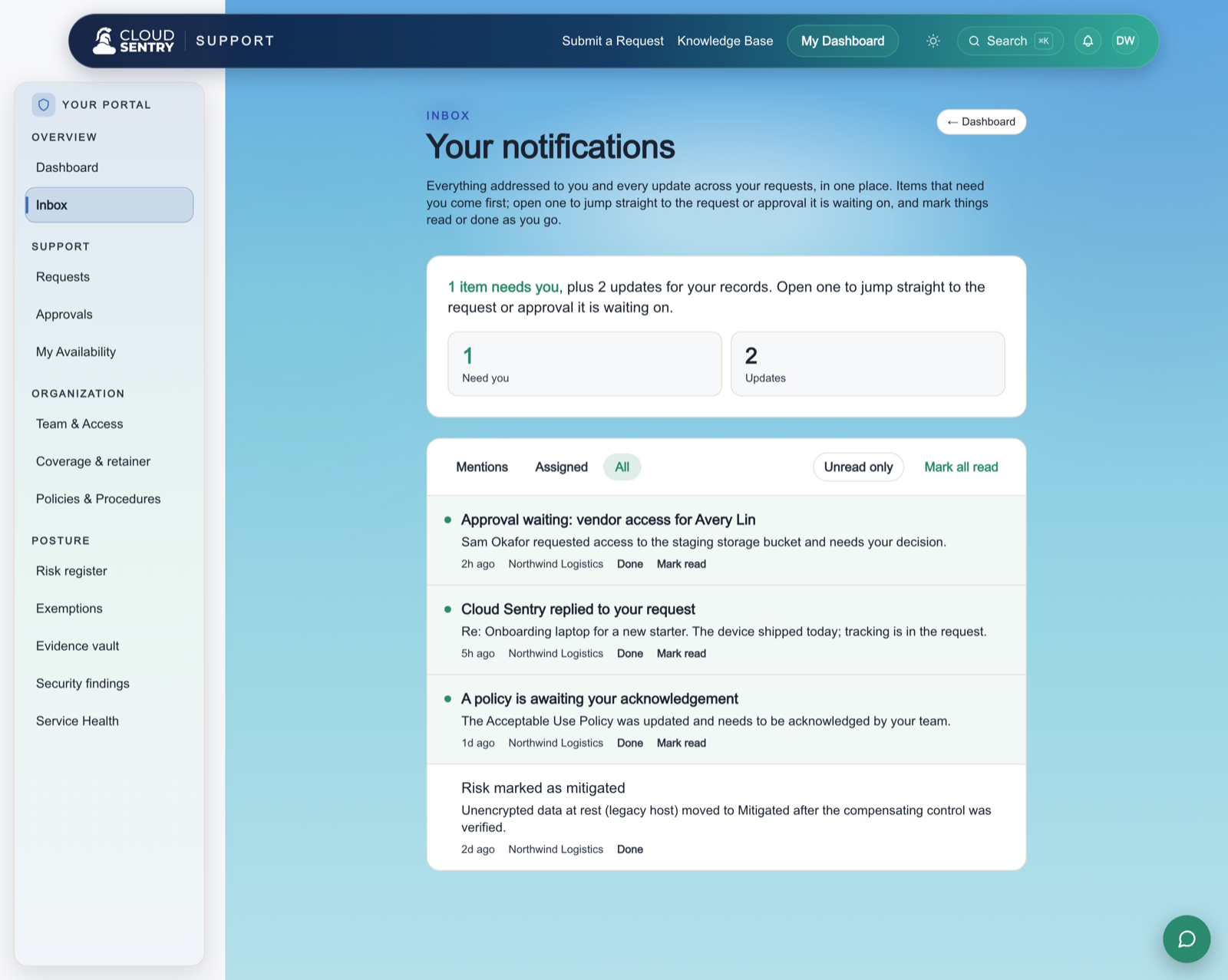The height and width of the screenshot is (980, 1228).
Task: Click the back to Dashboard button
Action: click(981, 121)
